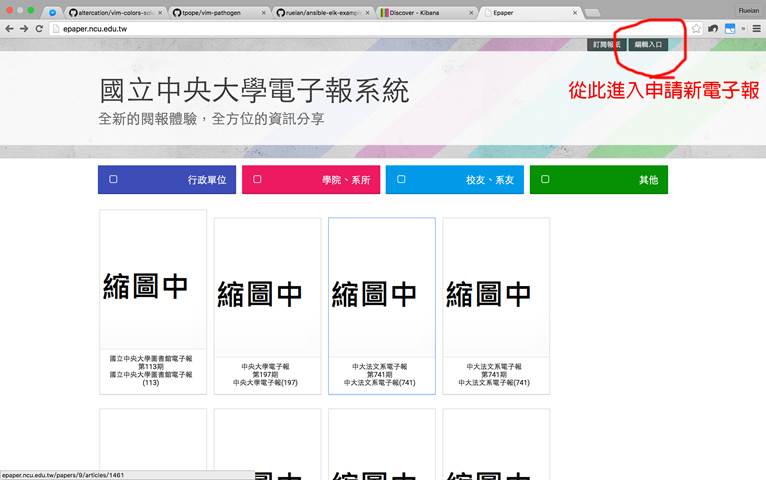Toggle the 其他 category checkbox
The image size is (766, 480).
point(545,180)
